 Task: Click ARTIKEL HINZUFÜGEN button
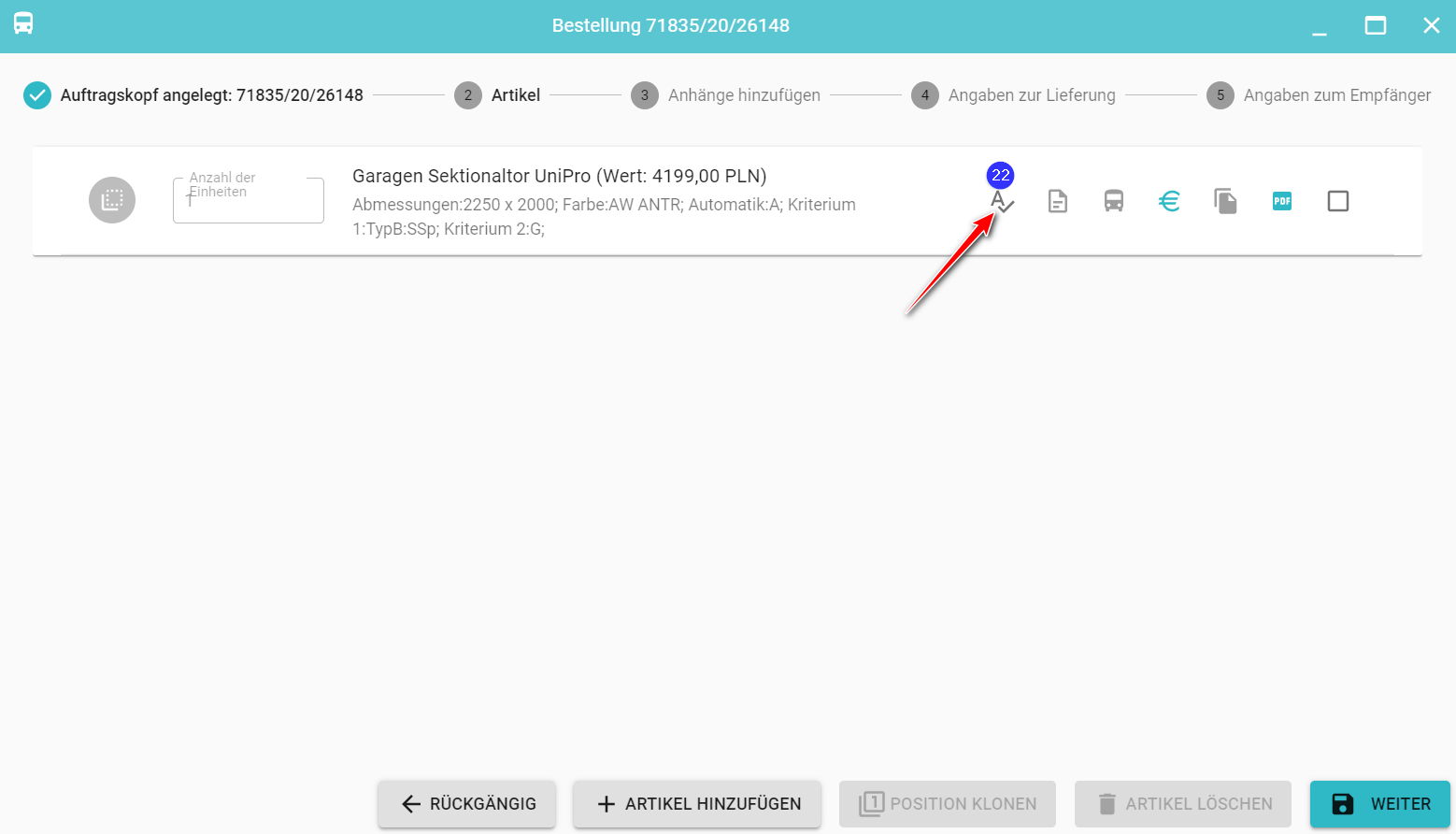coord(697,804)
